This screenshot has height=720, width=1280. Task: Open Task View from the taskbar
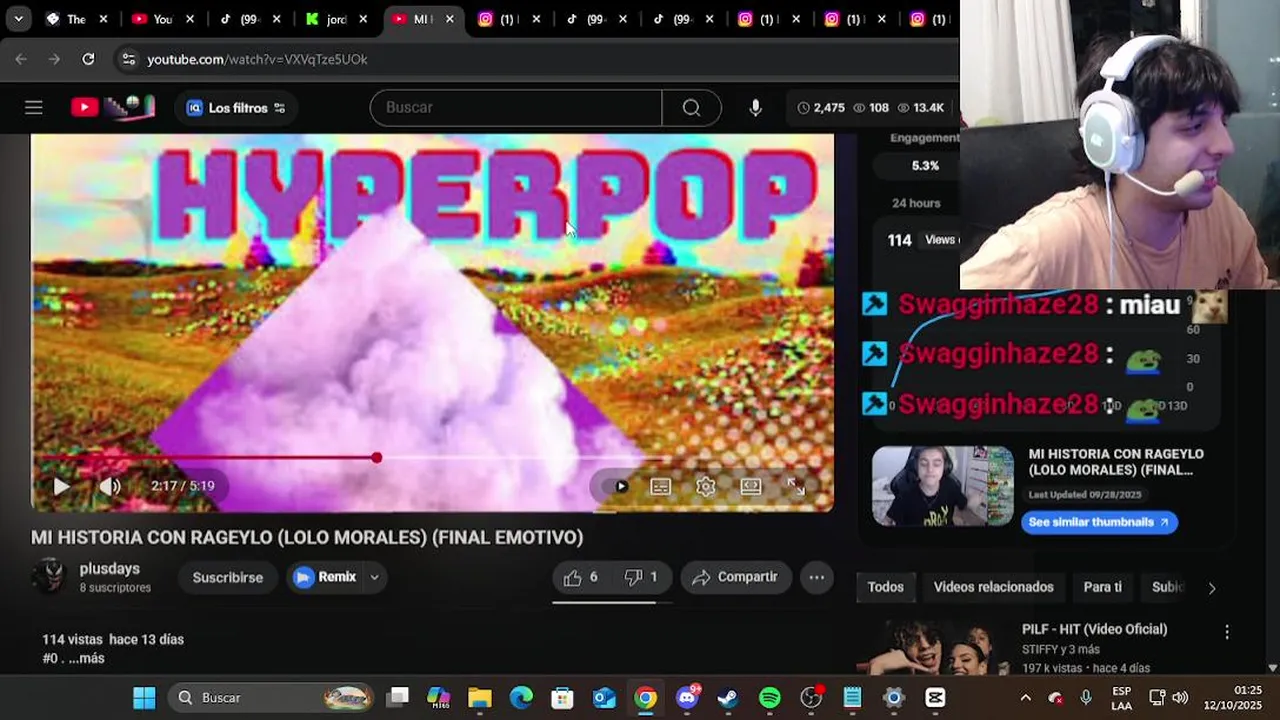click(398, 697)
